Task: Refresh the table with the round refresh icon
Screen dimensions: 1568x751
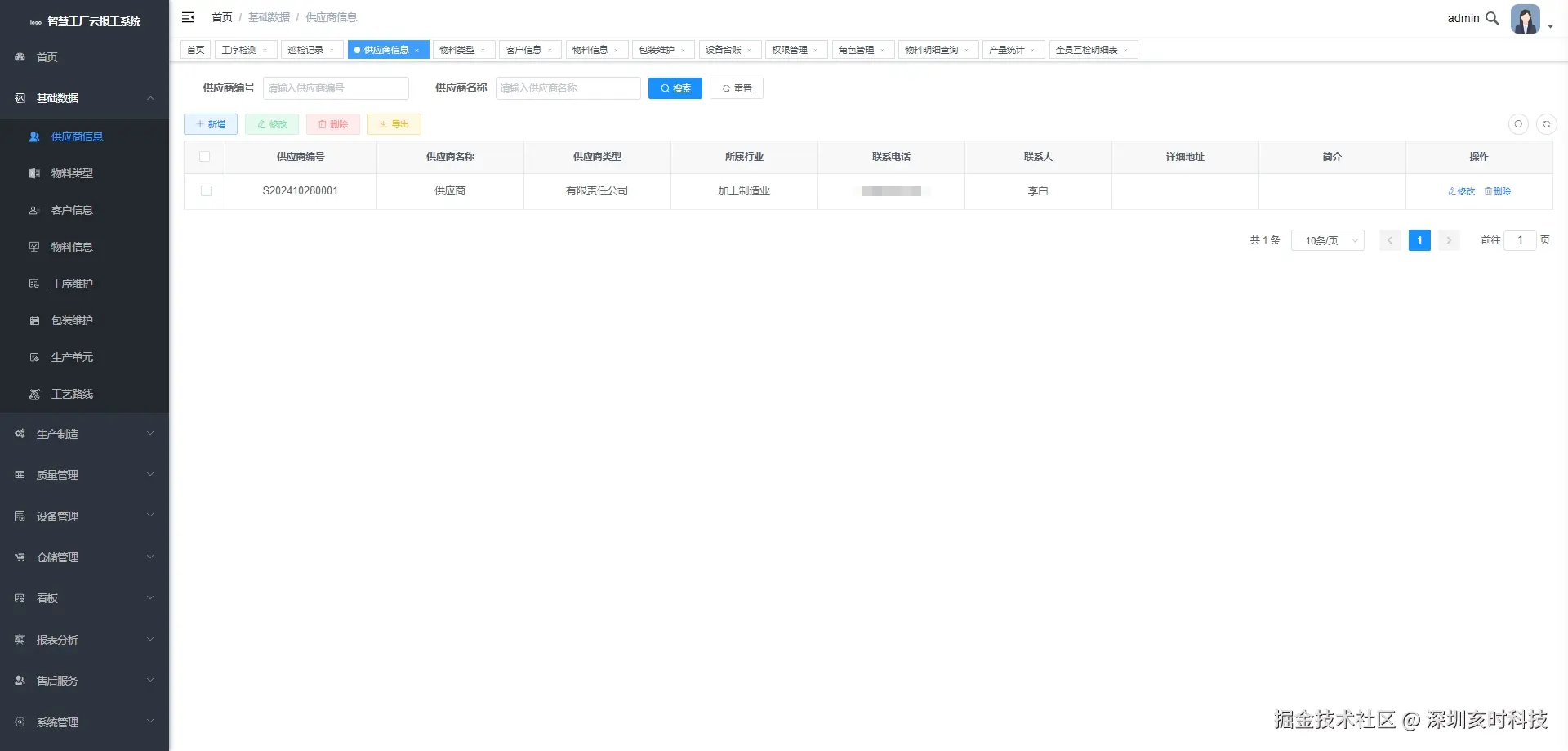Action: (x=1546, y=124)
